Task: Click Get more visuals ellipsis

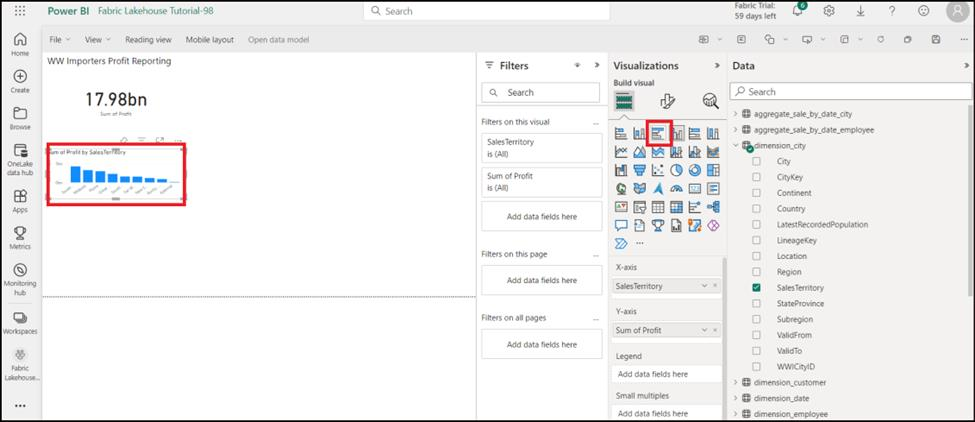Action: [640, 243]
